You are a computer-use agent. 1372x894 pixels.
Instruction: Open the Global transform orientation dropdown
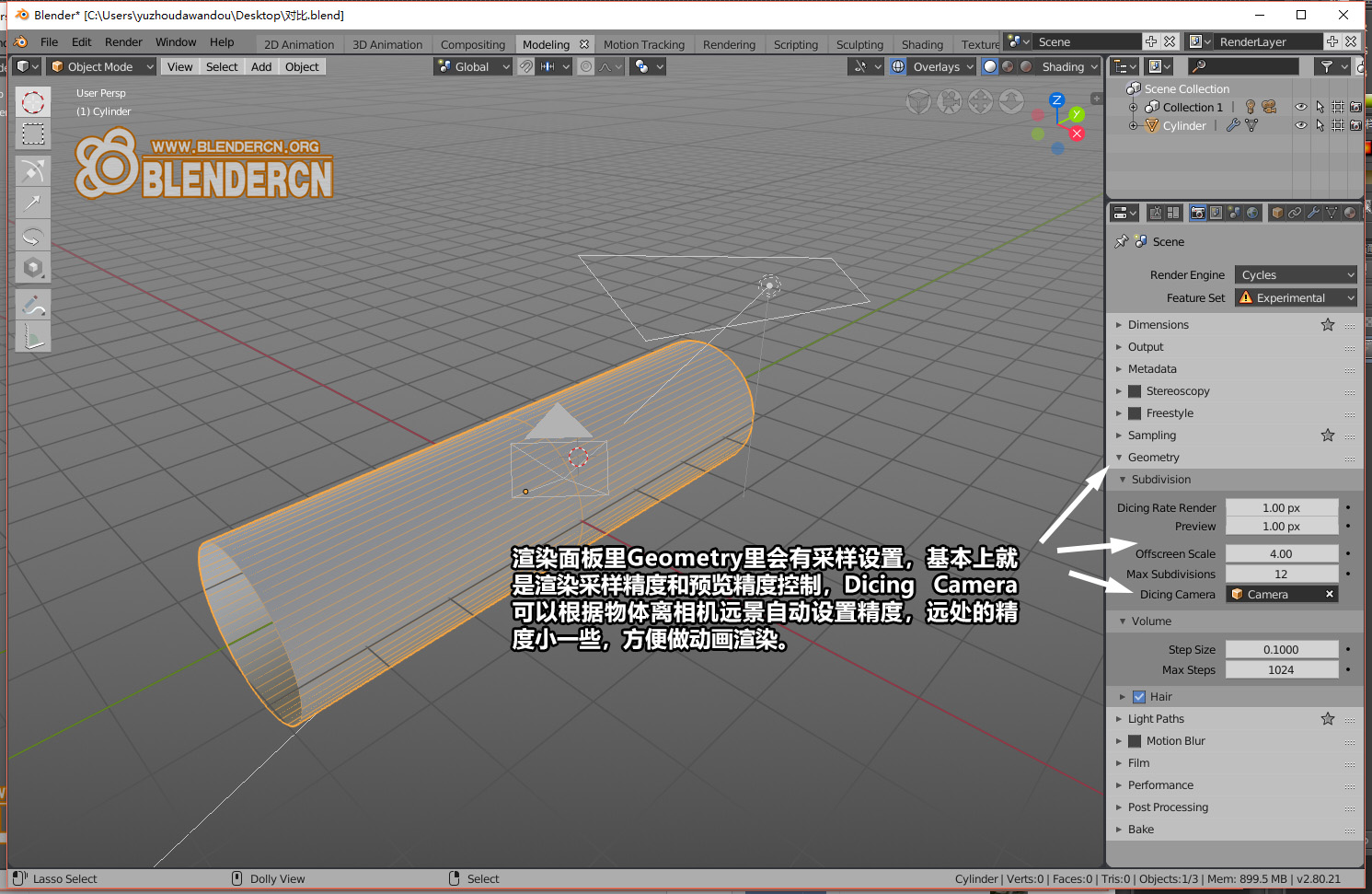tap(472, 66)
